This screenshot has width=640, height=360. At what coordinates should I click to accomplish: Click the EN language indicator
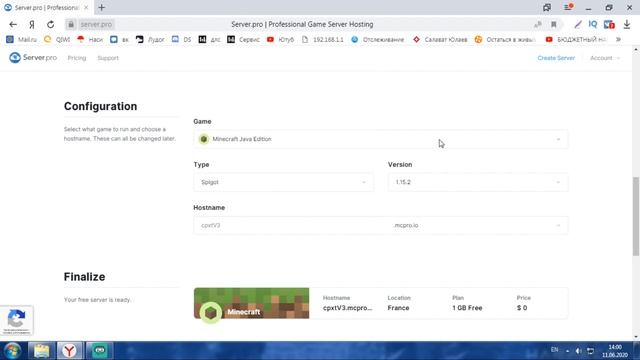[554, 350]
